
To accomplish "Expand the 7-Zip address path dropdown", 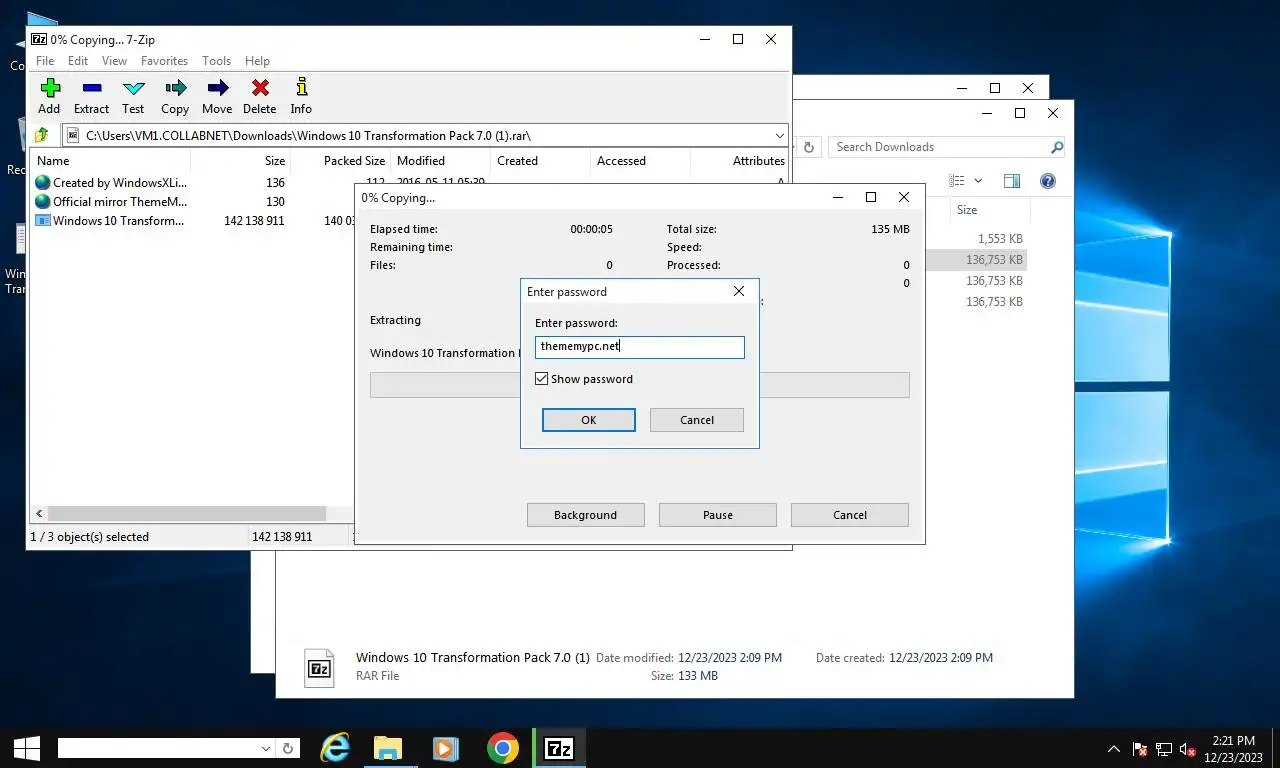I will pos(779,135).
